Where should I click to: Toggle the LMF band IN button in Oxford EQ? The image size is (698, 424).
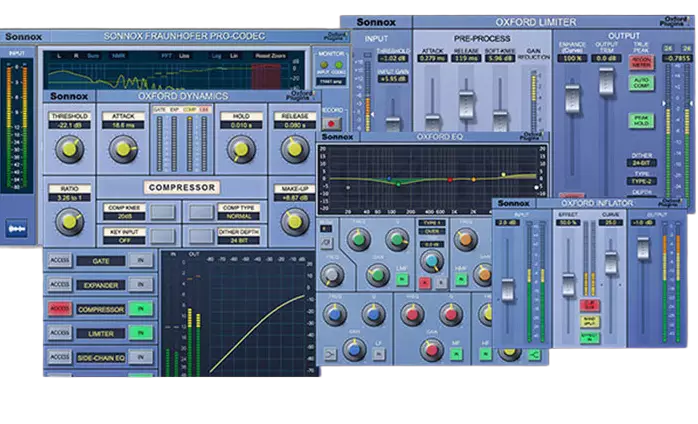coord(402,280)
